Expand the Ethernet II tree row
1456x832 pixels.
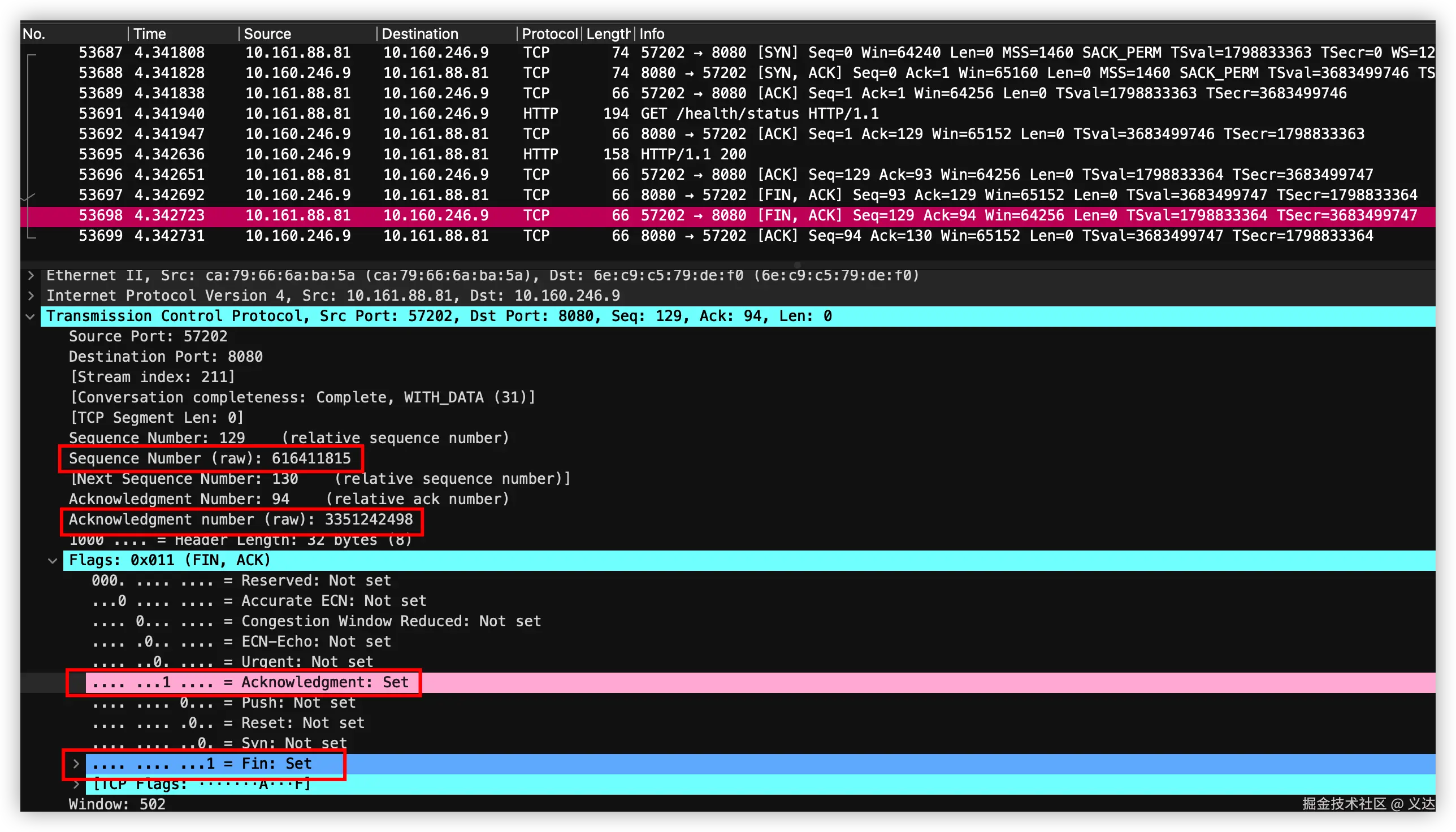tap(31, 275)
